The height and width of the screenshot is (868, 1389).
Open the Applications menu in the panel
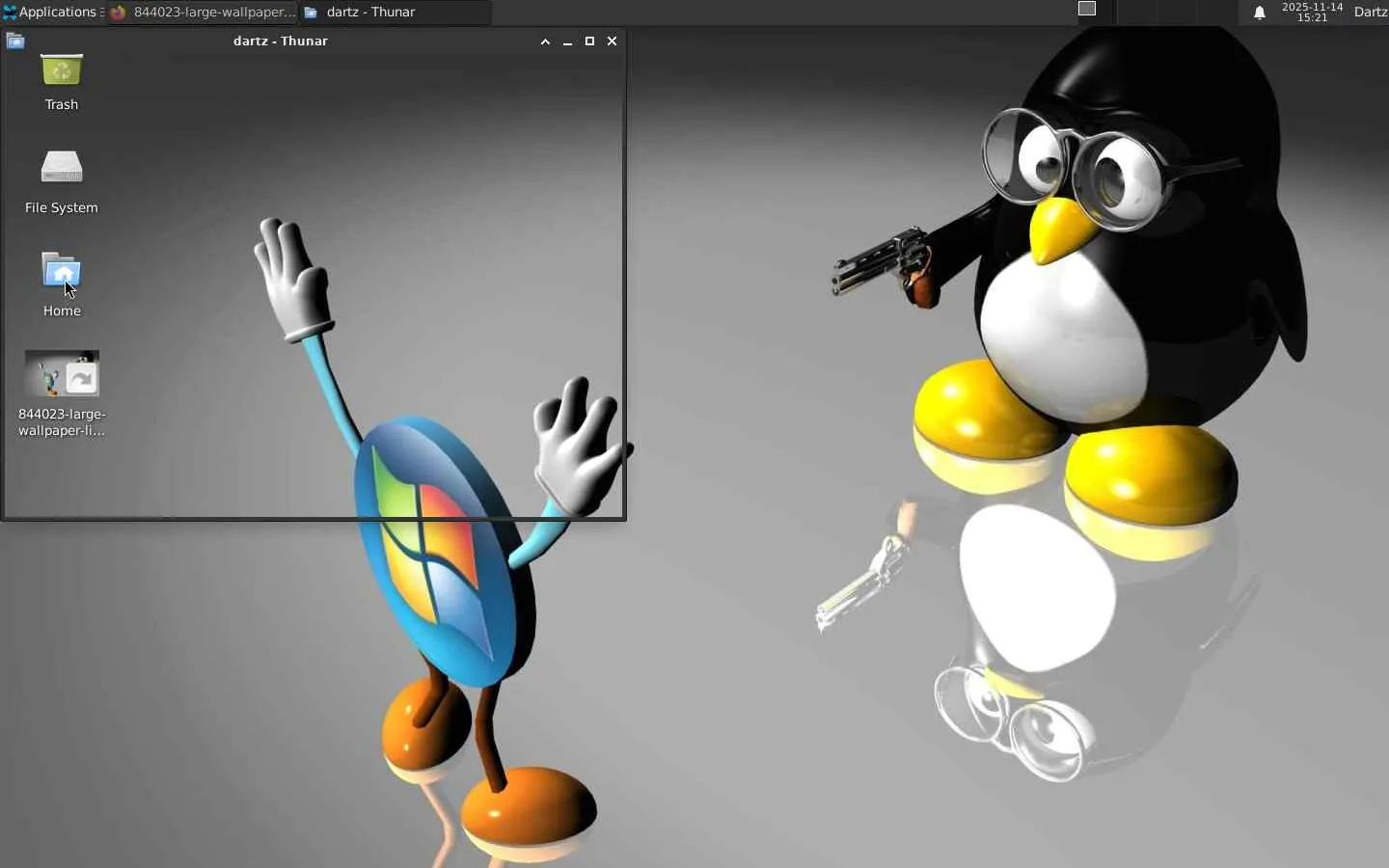50,13
